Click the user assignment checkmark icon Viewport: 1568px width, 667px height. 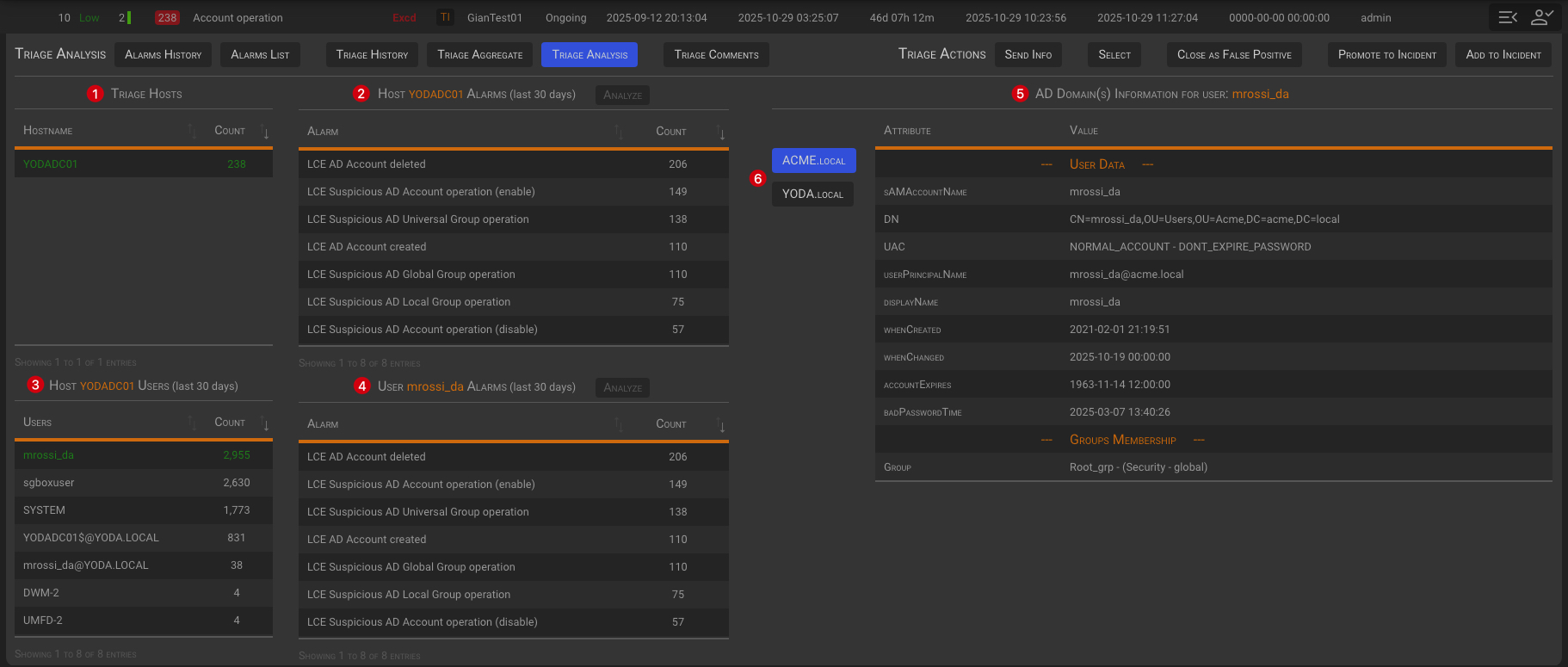[1542, 17]
